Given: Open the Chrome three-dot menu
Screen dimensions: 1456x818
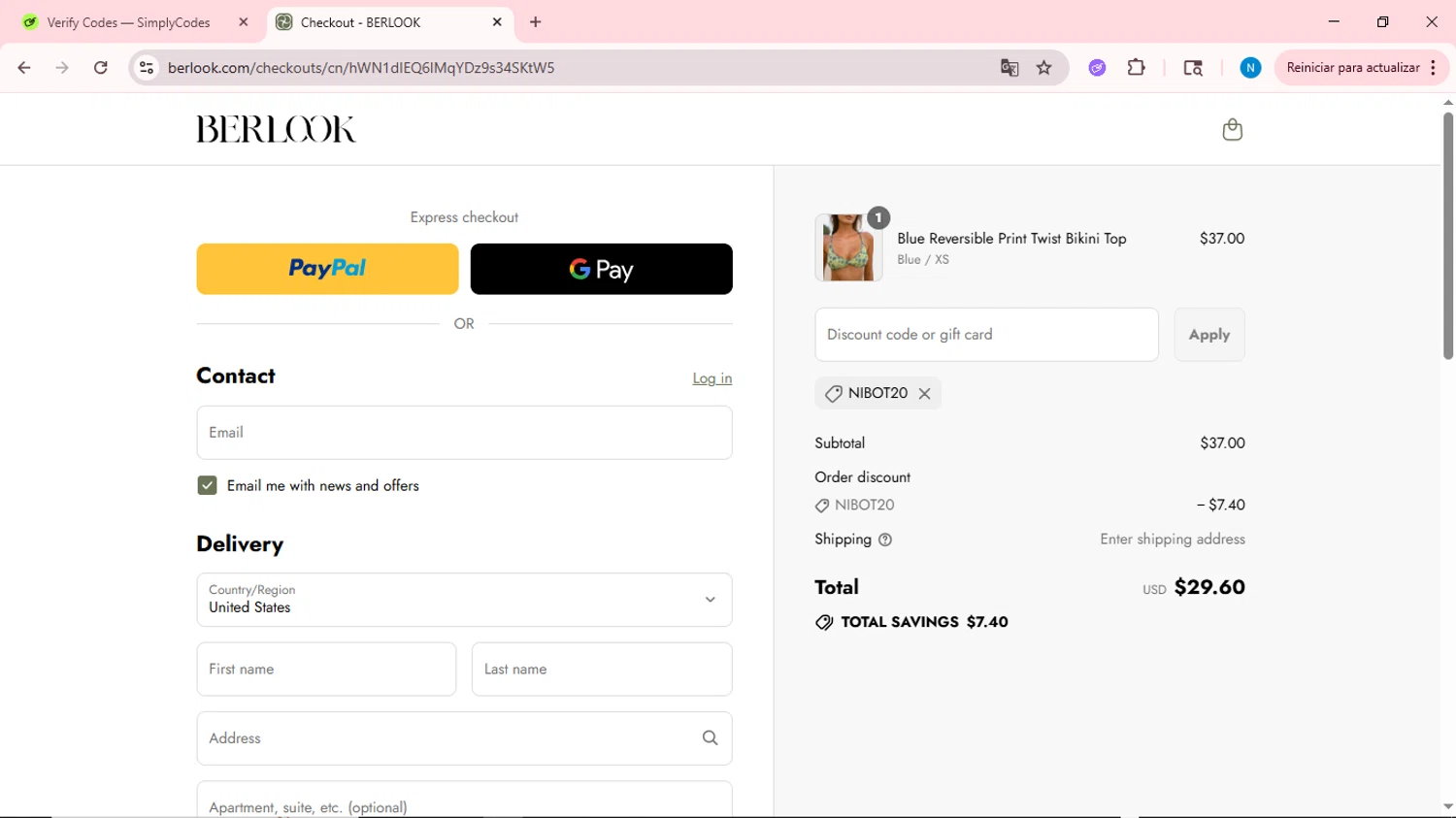Looking at the screenshot, I should point(1433,68).
